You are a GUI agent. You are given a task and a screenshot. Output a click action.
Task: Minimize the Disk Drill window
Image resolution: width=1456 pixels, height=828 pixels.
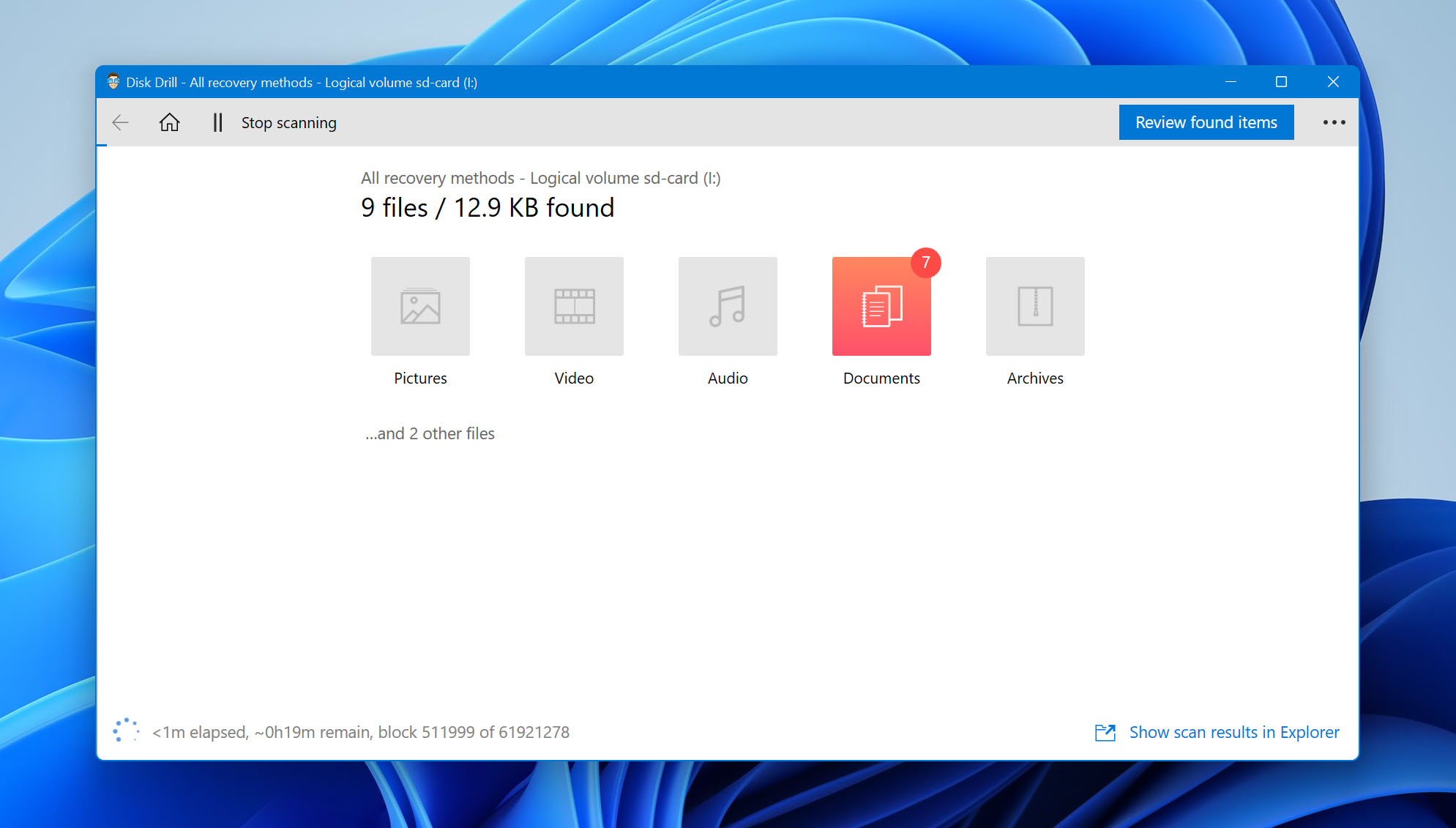pos(1231,82)
